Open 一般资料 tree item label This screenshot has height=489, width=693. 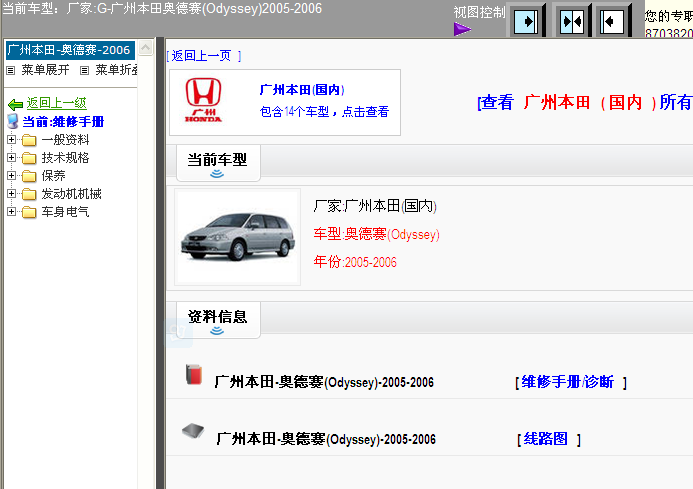[65, 140]
